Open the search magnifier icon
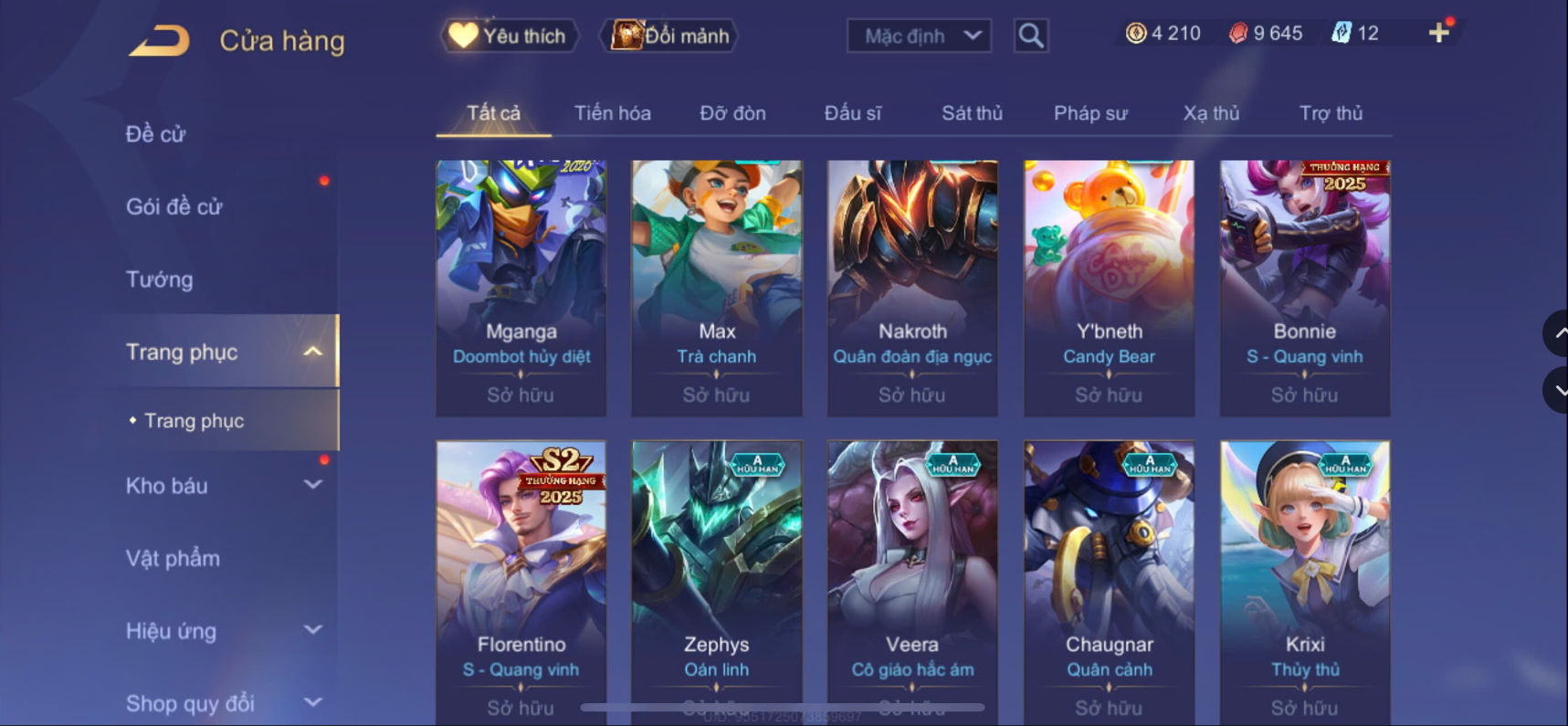The image size is (1568, 726). [x=1031, y=36]
